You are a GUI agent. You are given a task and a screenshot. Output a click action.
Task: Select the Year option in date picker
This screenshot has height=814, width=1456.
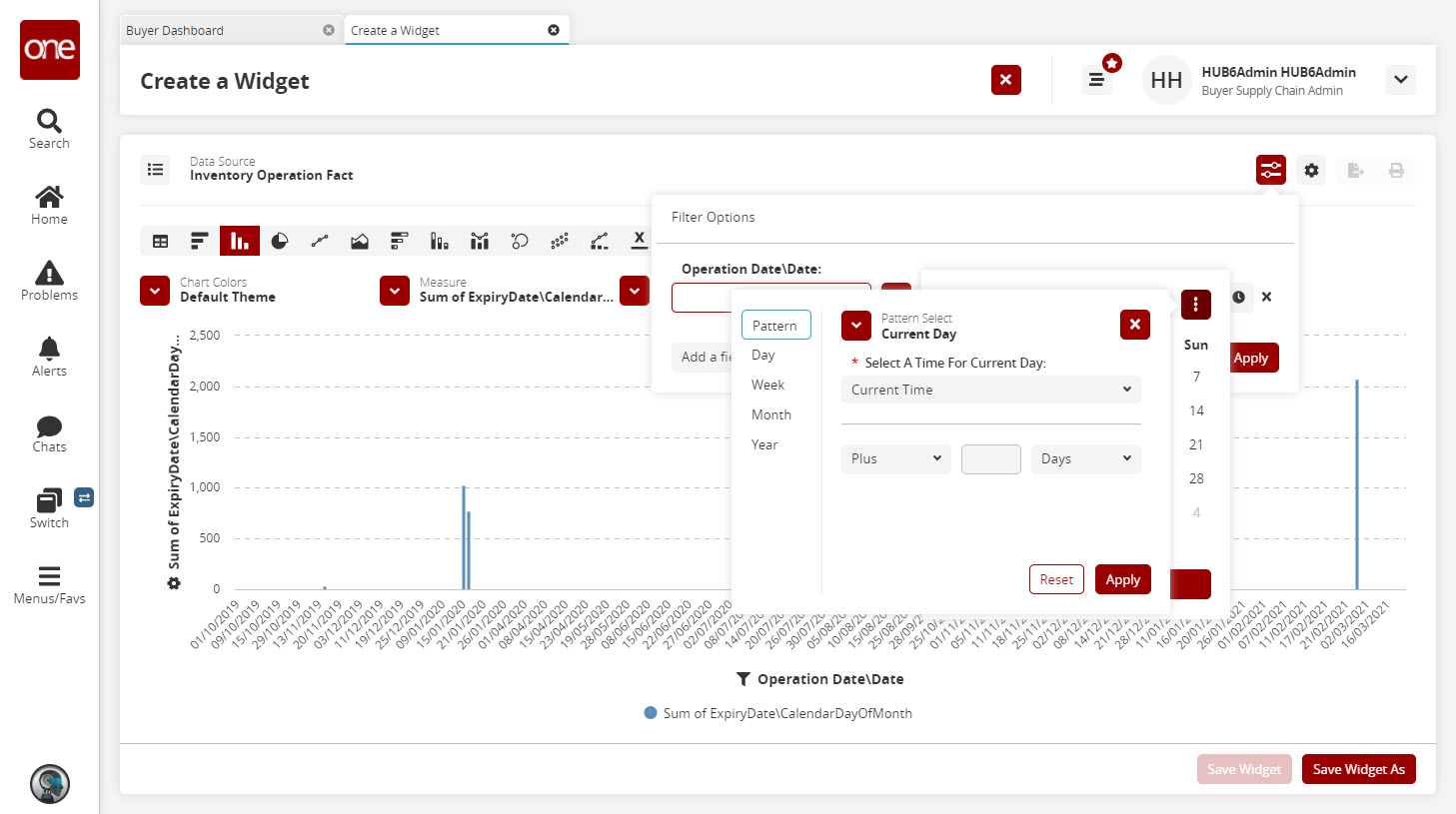pyautogui.click(x=764, y=444)
